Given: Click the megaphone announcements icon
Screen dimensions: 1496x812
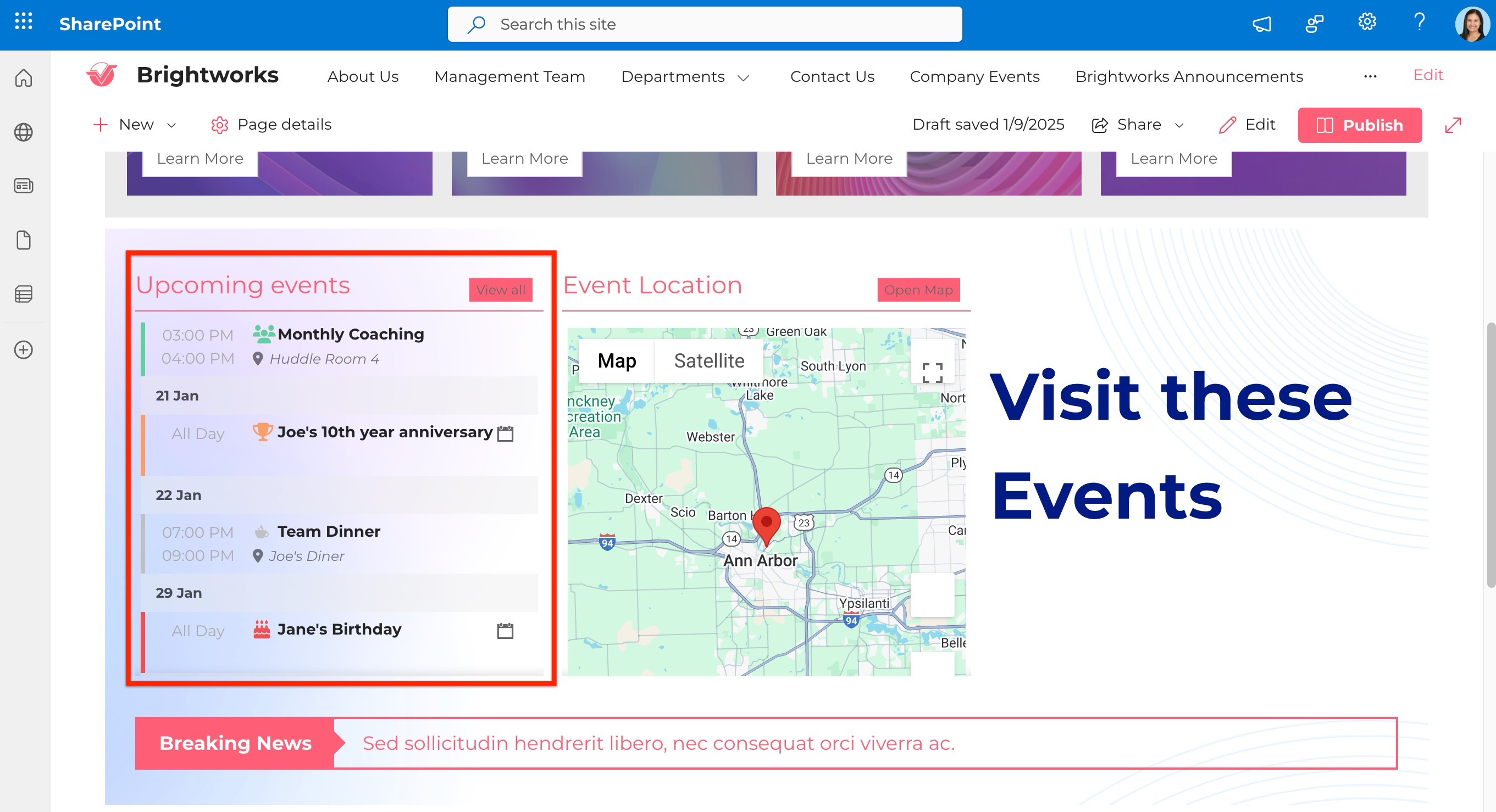Looking at the screenshot, I should click(x=1261, y=24).
